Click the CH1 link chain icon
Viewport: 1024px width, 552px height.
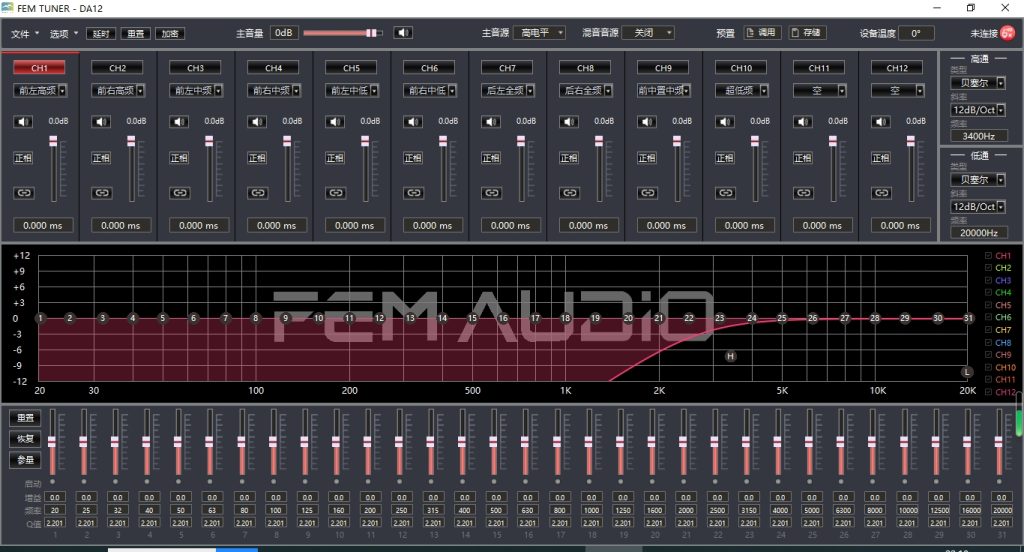pyautogui.click(x=24, y=193)
